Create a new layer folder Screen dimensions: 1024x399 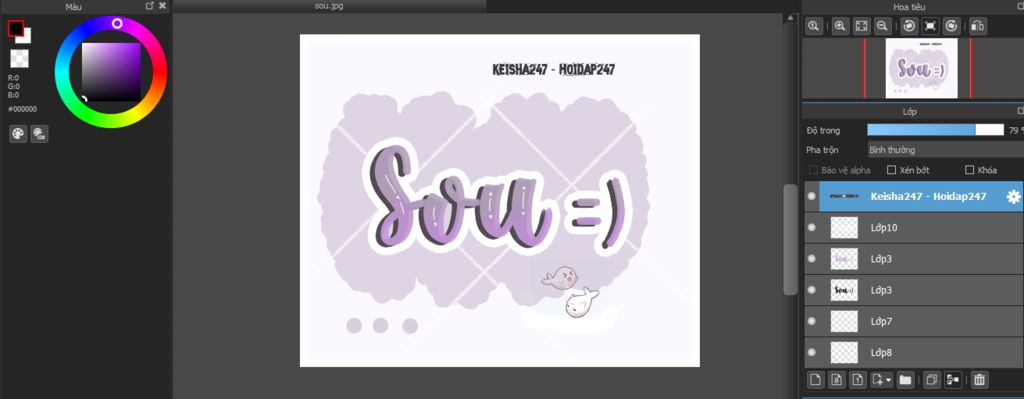(905, 379)
